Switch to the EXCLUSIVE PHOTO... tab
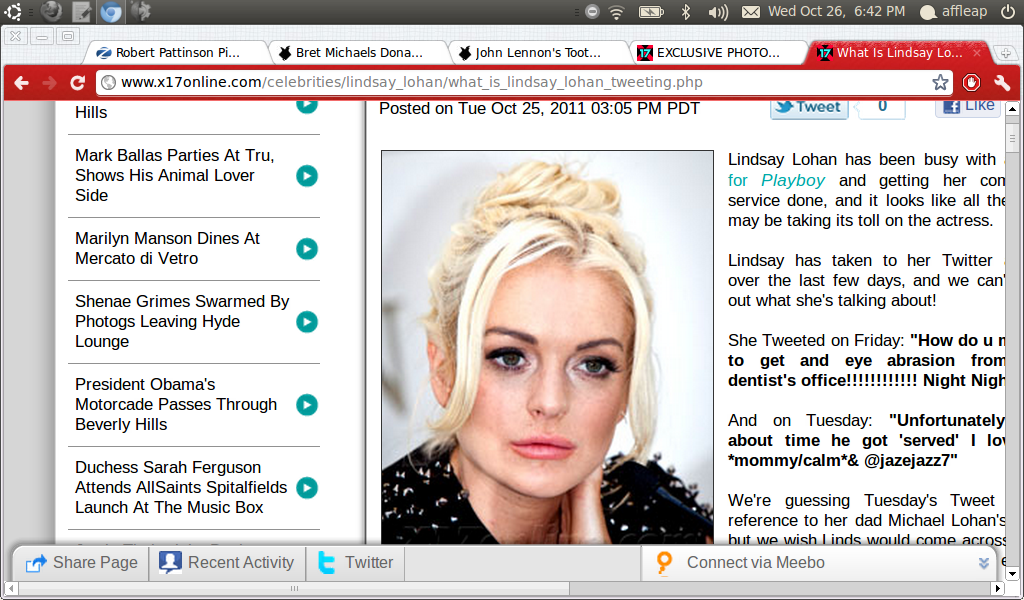This screenshot has width=1024, height=600. coord(717,53)
